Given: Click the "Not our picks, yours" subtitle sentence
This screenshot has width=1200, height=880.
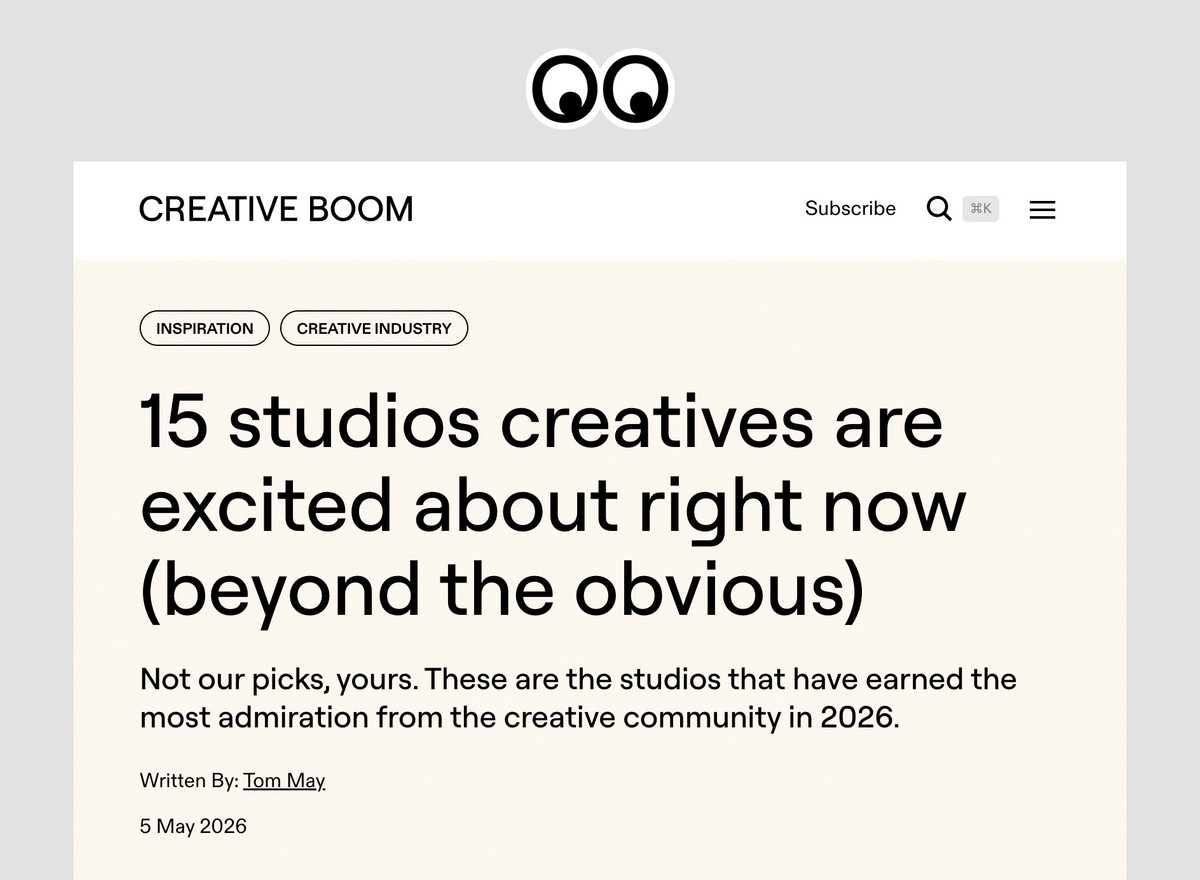Looking at the screenshot, I should click(279, 679).
